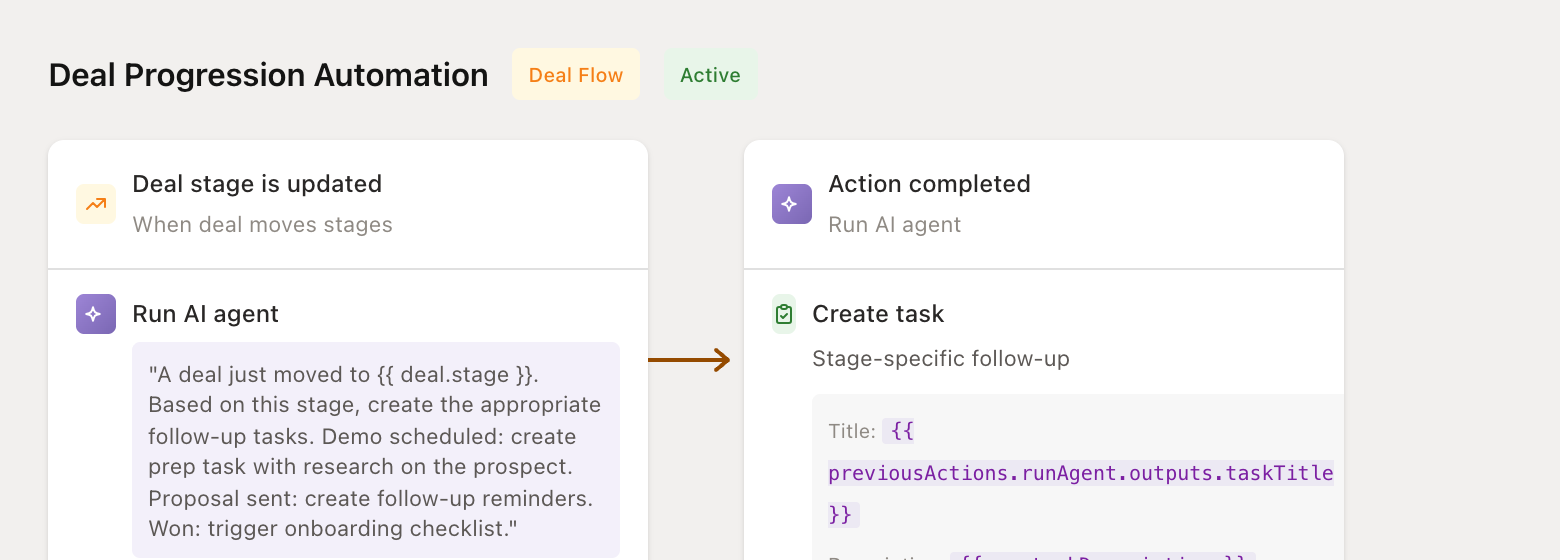1560x560 pixels.
Task: Click into the AI agent prompt text box
Action: tap(376, 450)
